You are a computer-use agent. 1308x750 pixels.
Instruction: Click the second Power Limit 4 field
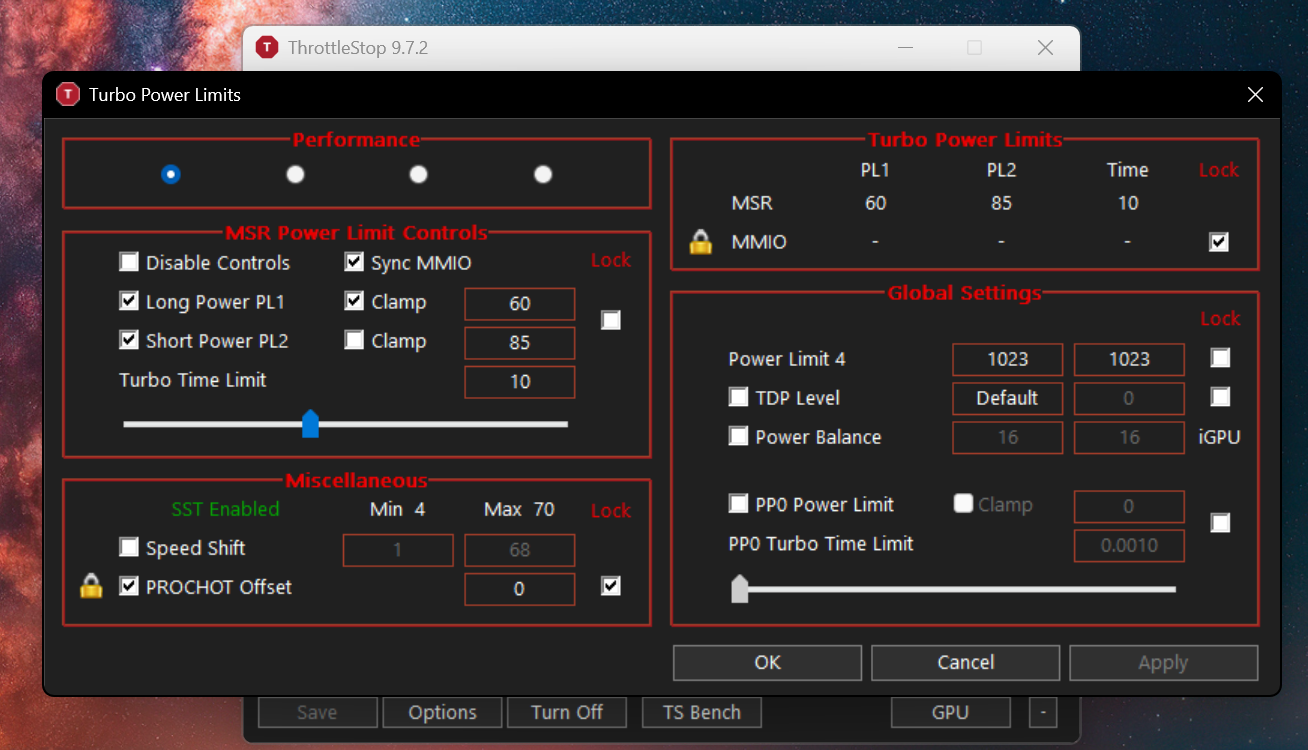pos(1129,359)
